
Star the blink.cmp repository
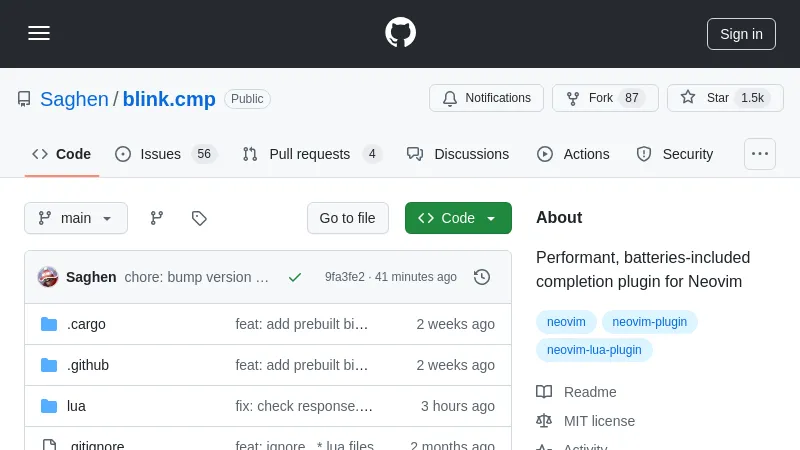point(725,98)
